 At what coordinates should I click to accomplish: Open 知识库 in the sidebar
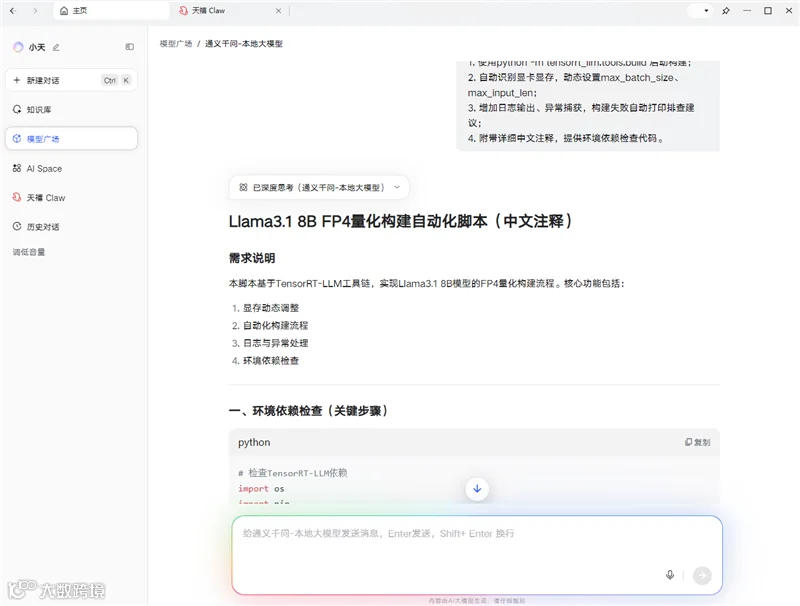click(71, 109)
